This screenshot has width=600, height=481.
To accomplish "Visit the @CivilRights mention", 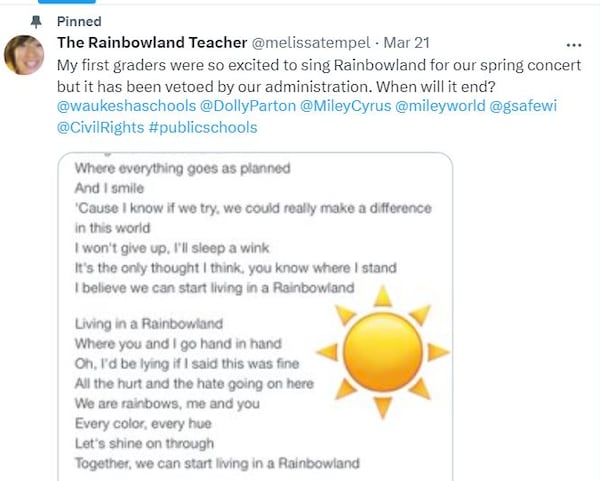I will pyautogui.click(x=99, y=127).
